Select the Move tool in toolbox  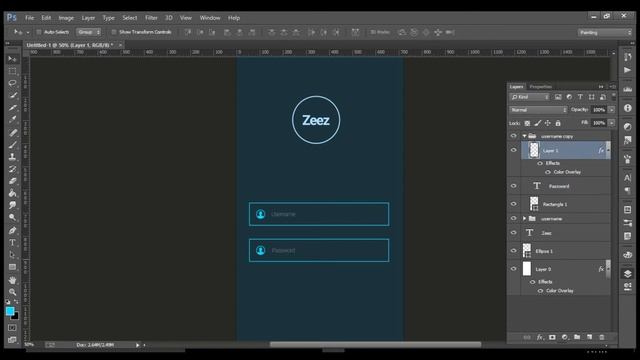point(12,59)
